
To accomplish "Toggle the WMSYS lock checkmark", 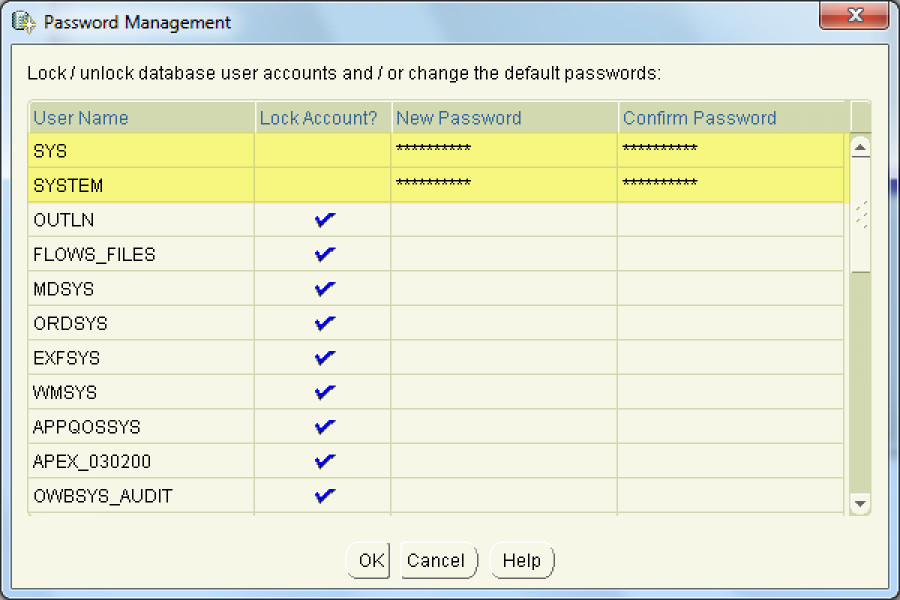I will tap(324, 392).
